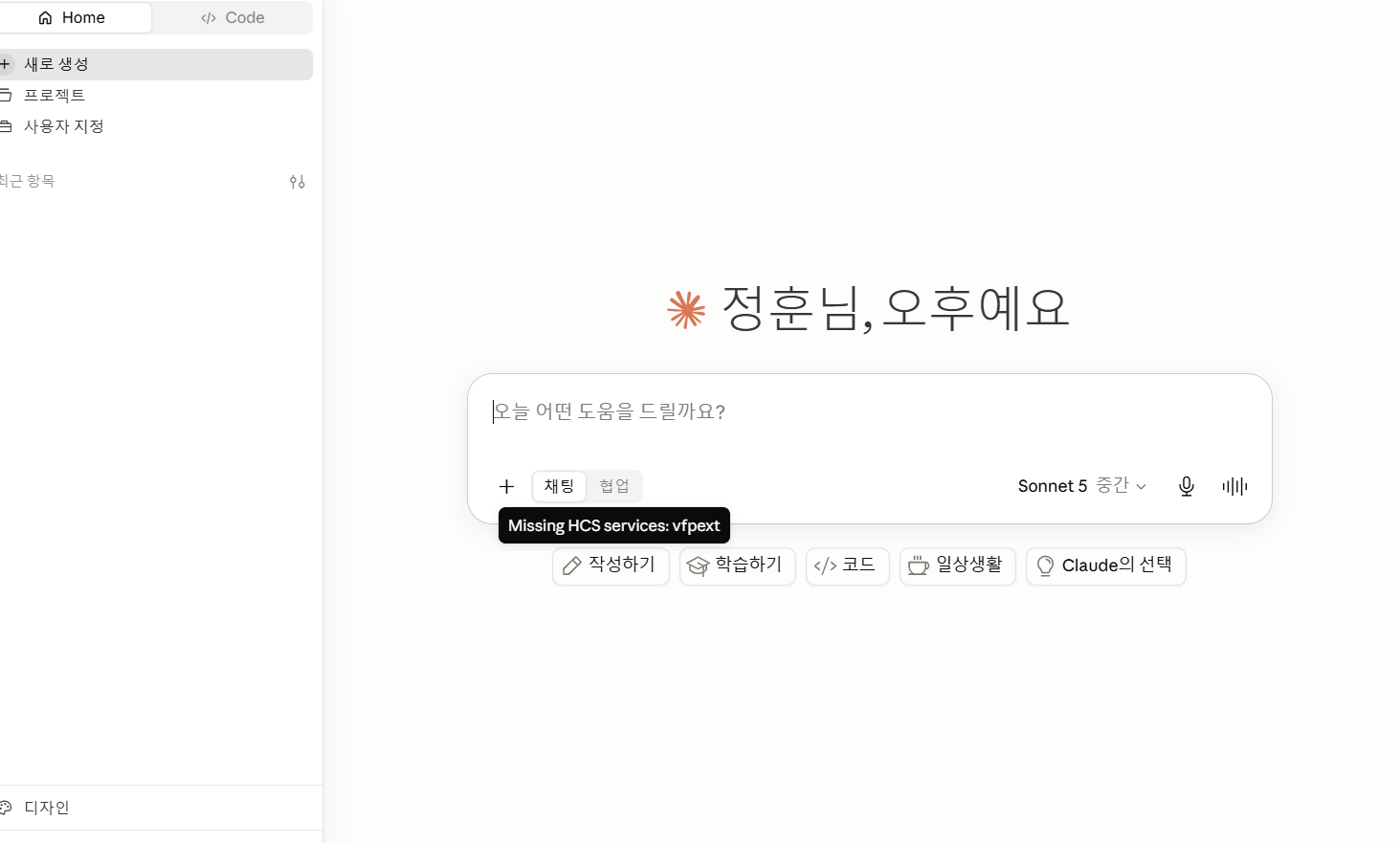The width and height of the screenshot is (1400, 843).
Task: Choose the 코드 suggestion chip
Action: point(848,566)
